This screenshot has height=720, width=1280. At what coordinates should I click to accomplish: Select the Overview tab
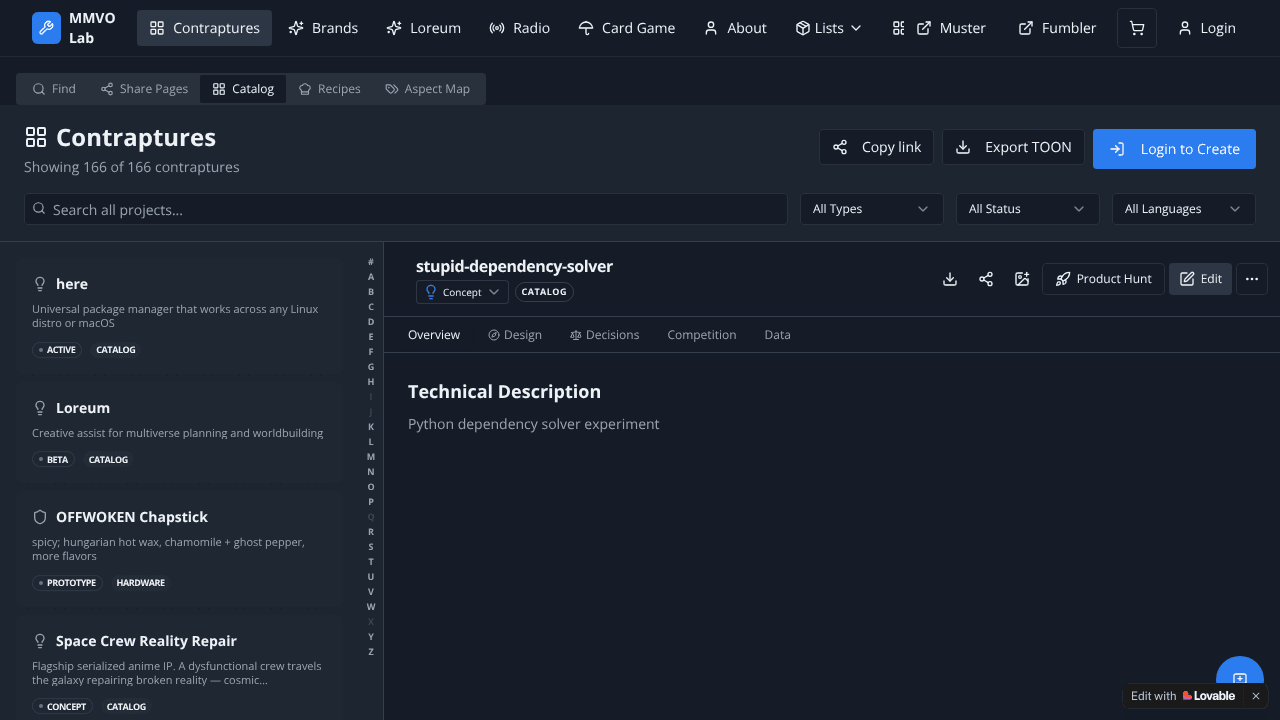(434, 335)
